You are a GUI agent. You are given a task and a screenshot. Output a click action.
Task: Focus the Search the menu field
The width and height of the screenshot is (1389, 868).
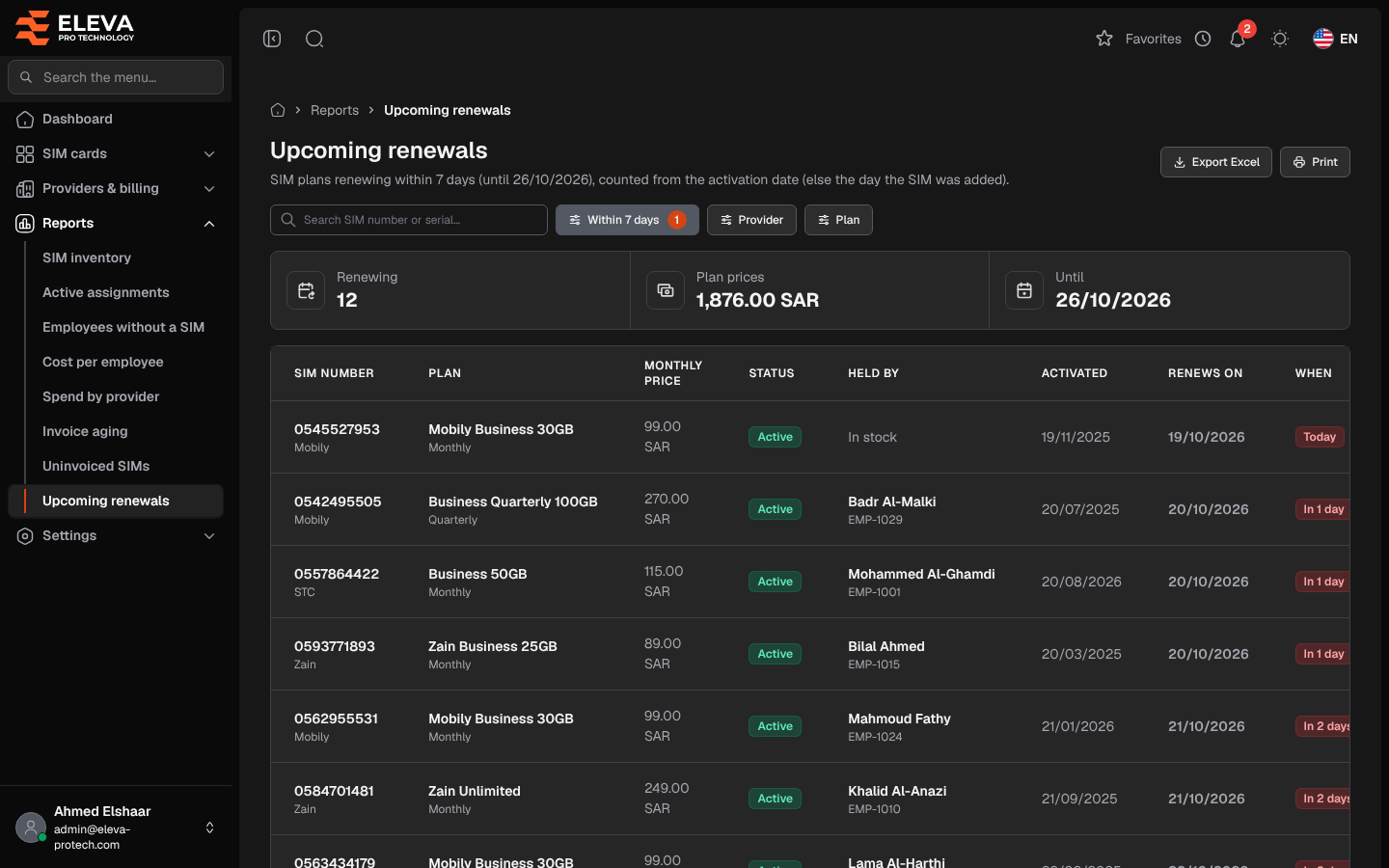116,77
